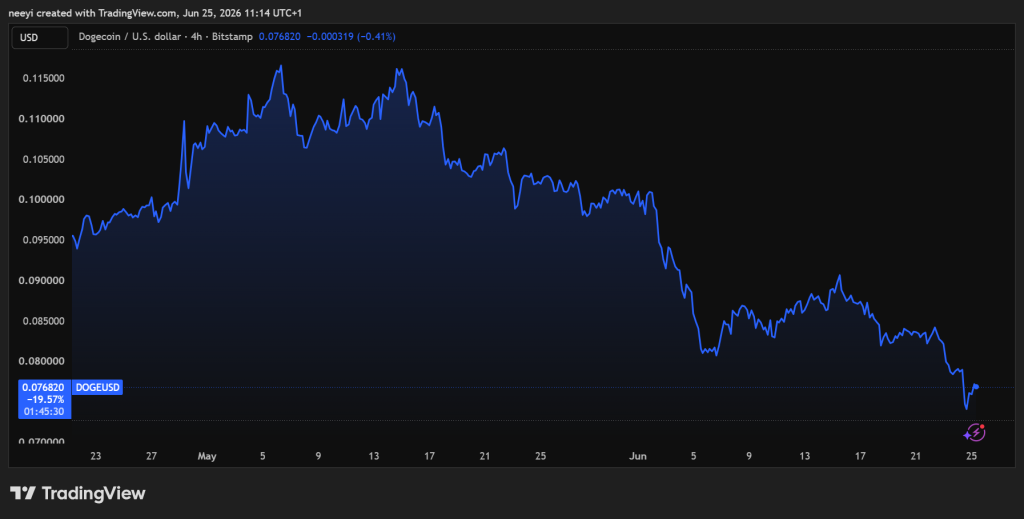Image resolution: width=1024 pixels, height=519 pixels.
Task: Click the TradingView logo icon
Action: pyautogui.click(x=23, y=493)
